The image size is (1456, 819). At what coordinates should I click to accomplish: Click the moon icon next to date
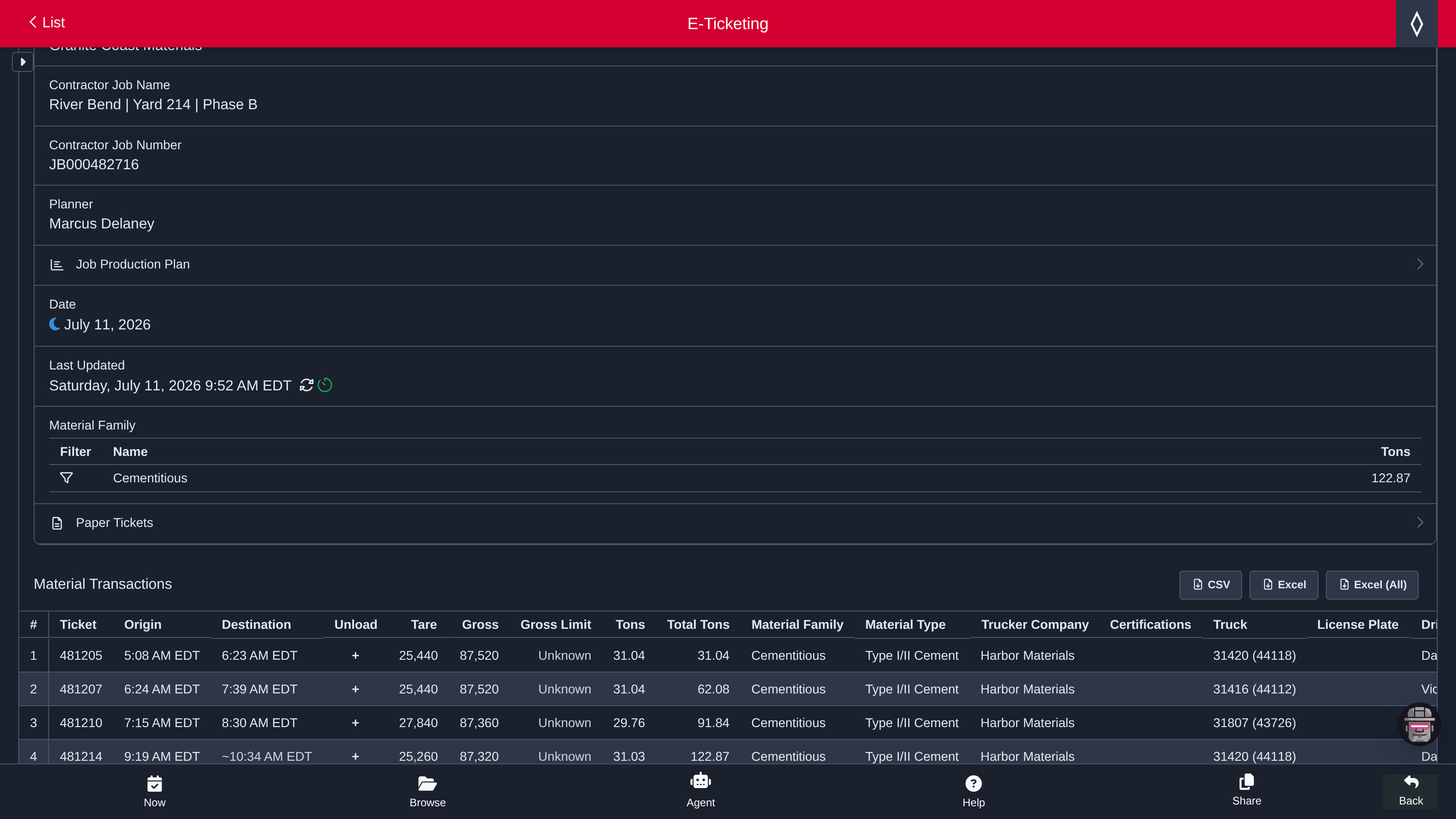point(55,324)
